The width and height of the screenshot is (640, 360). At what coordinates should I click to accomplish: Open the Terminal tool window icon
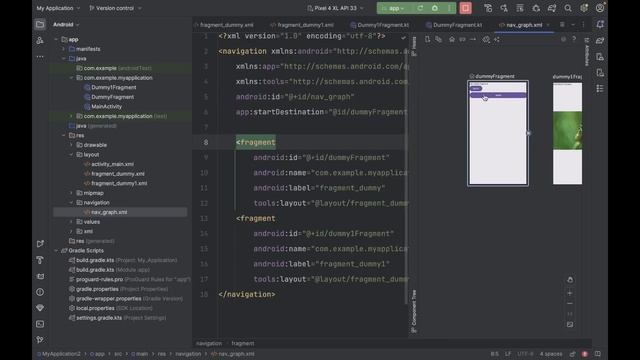pos(40,324)
